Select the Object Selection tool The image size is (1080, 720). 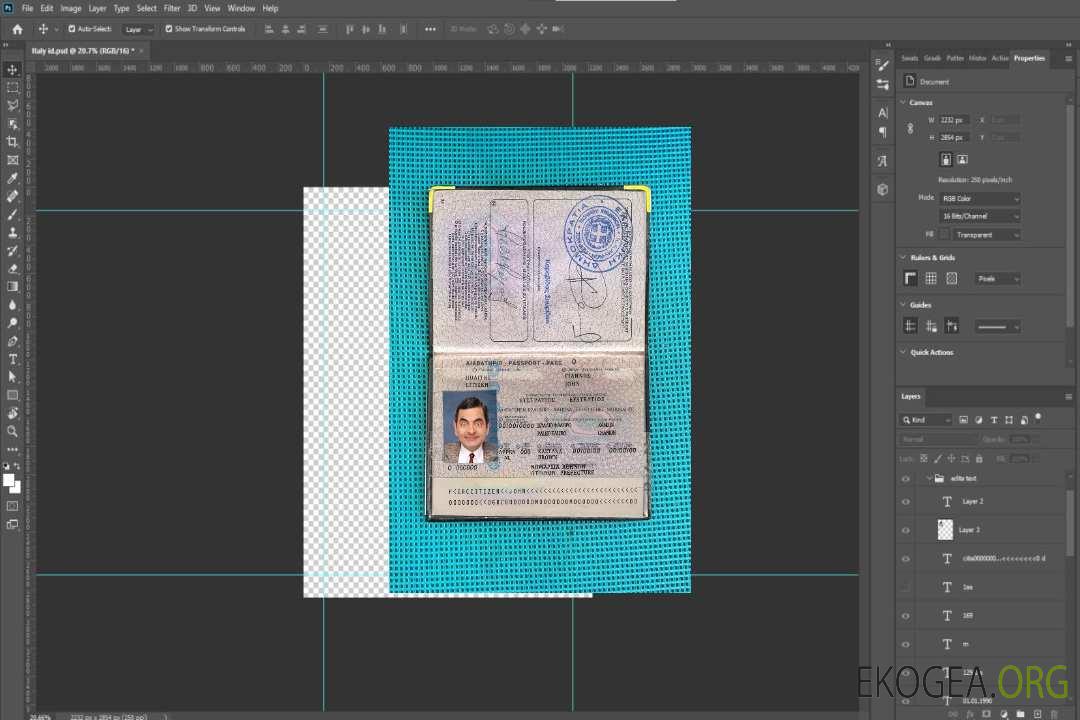12,124
